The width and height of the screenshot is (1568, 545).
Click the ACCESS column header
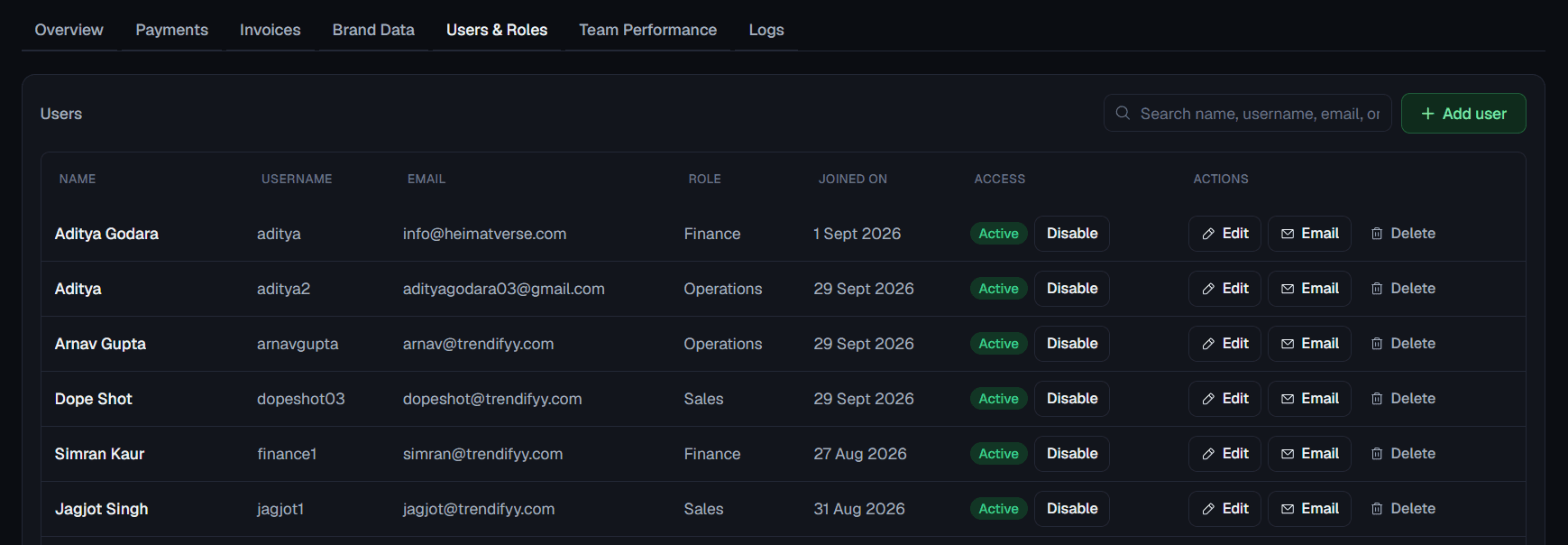[x=999, y=179]
